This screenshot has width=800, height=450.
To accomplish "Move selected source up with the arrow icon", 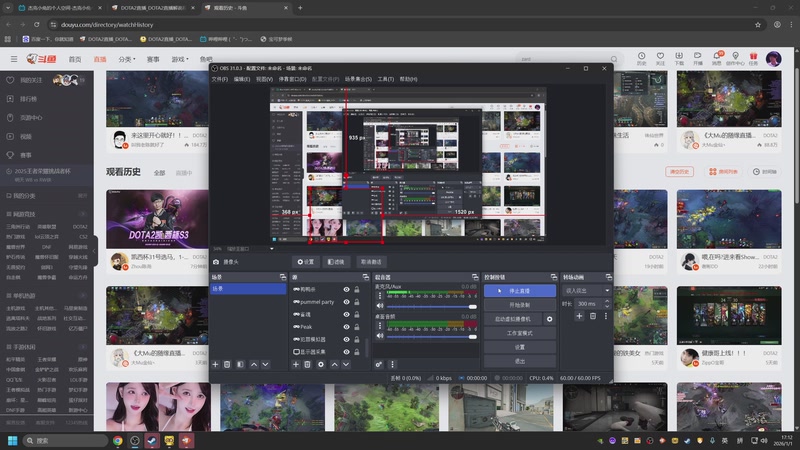I will point(334,365).
